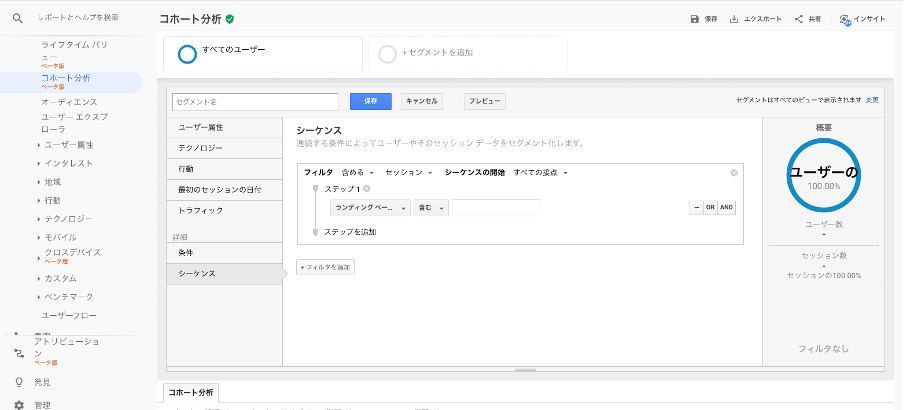Open the Insights (インサイト) icon
This screenshot has width=904, height=410.
[x=845, y=19]
